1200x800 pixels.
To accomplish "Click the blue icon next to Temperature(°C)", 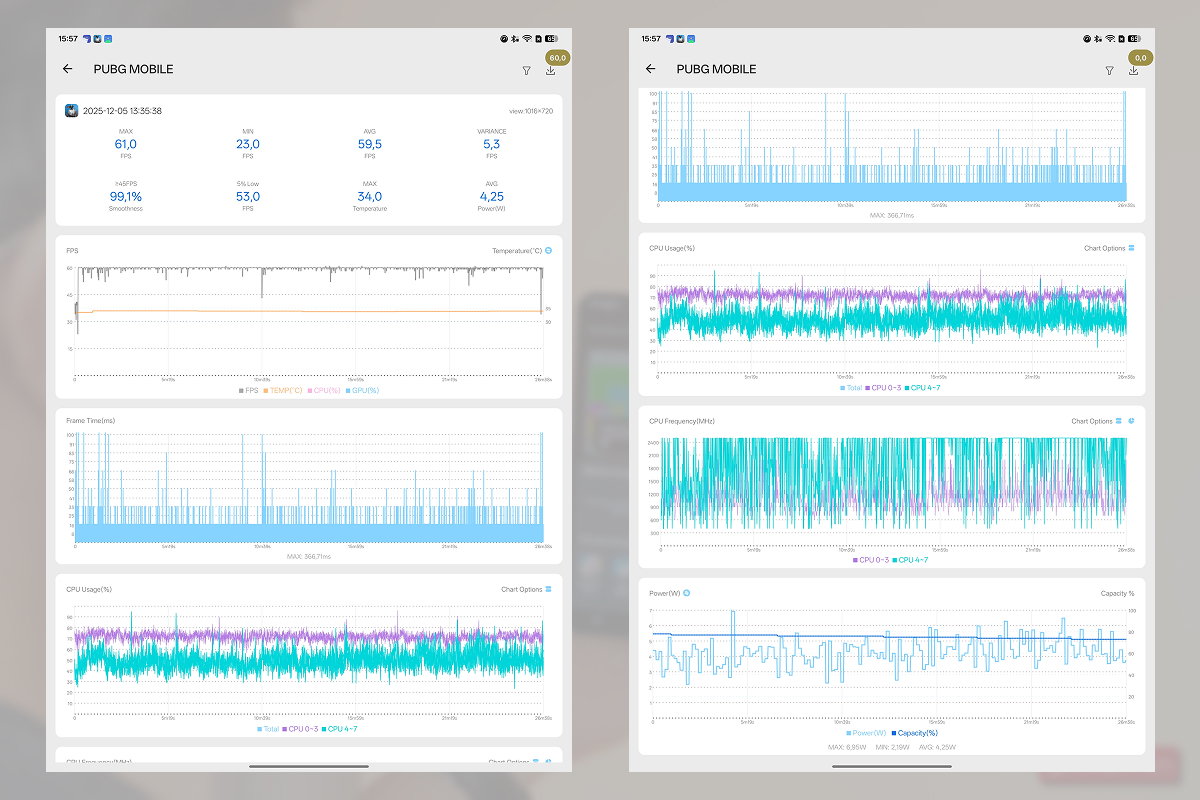I will point(548,251).
